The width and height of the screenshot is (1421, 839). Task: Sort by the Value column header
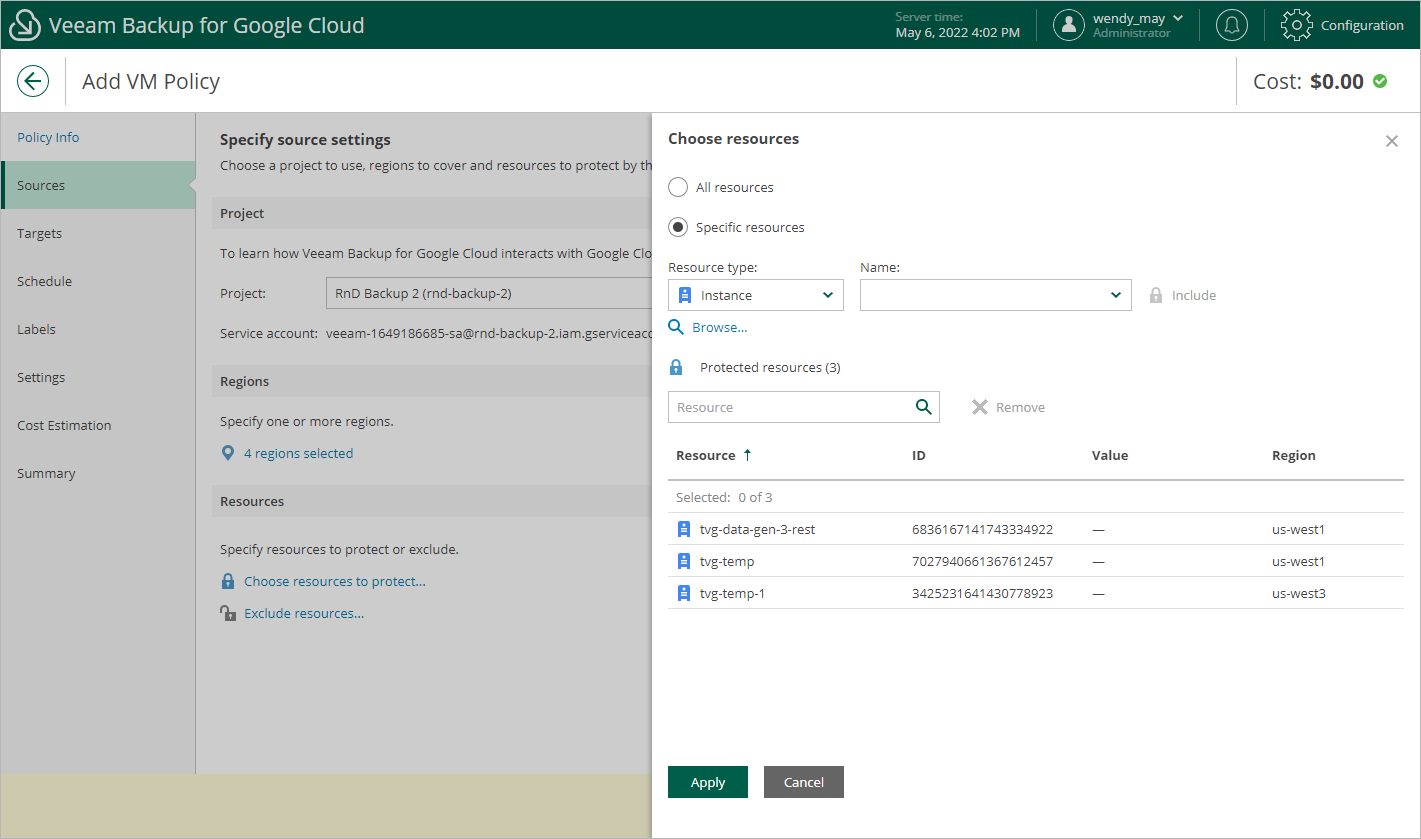pyautogui.click(x=1110, y=455)
